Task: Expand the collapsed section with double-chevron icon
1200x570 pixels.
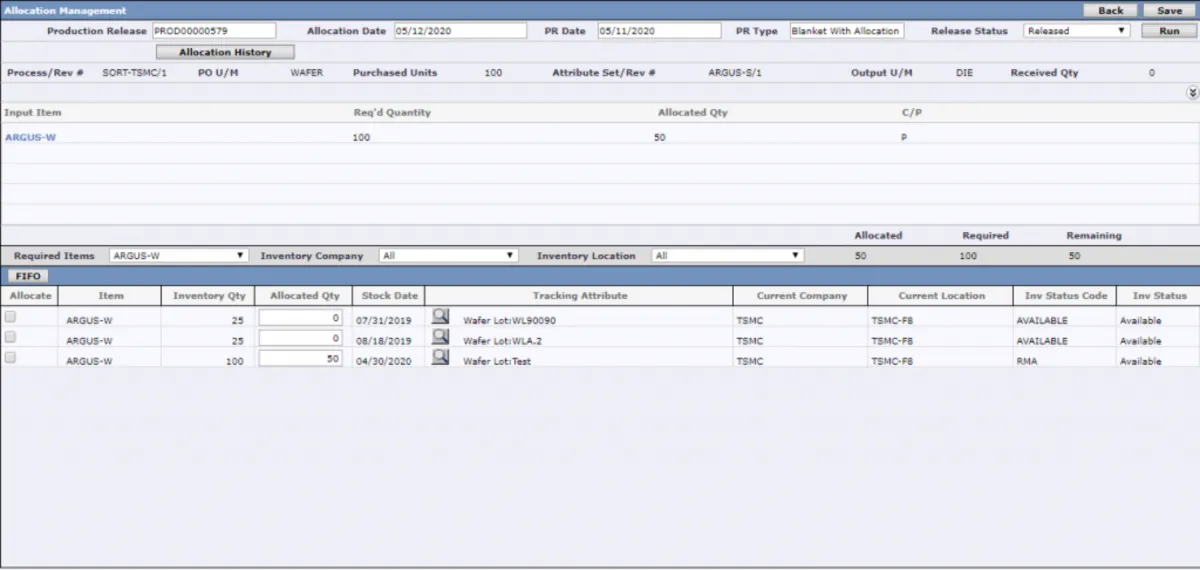Action: point(1192,92)
